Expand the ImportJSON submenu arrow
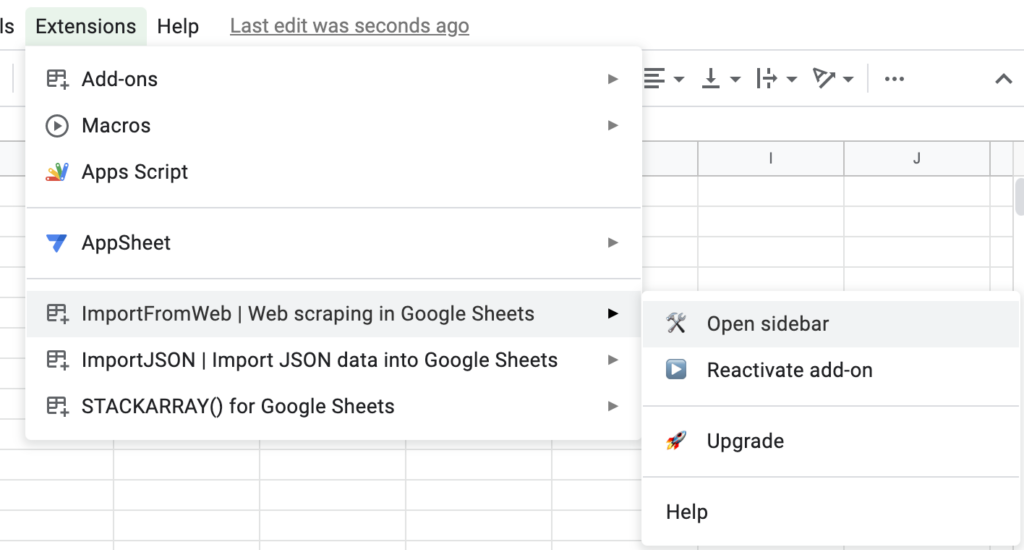 tap(613, 360)
